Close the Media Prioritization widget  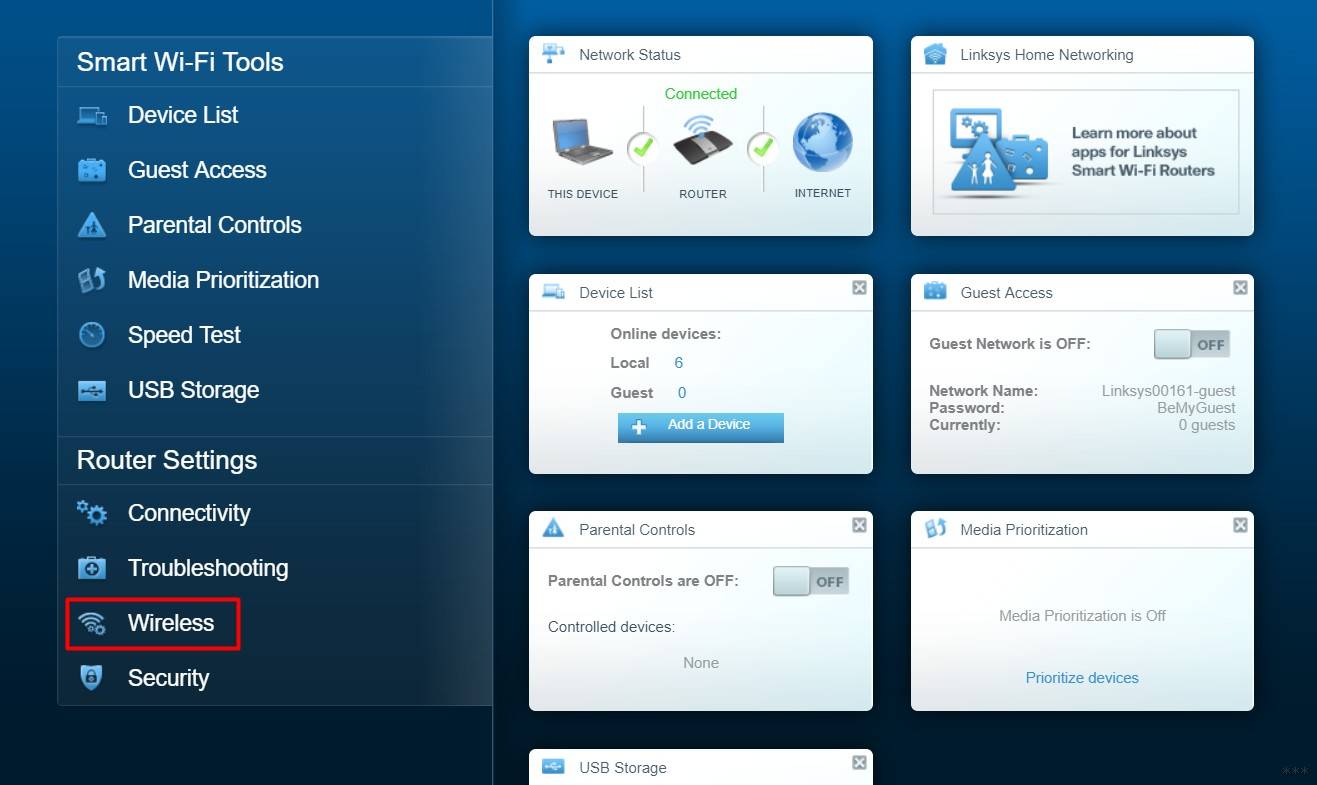click(x=1240, y=525)
